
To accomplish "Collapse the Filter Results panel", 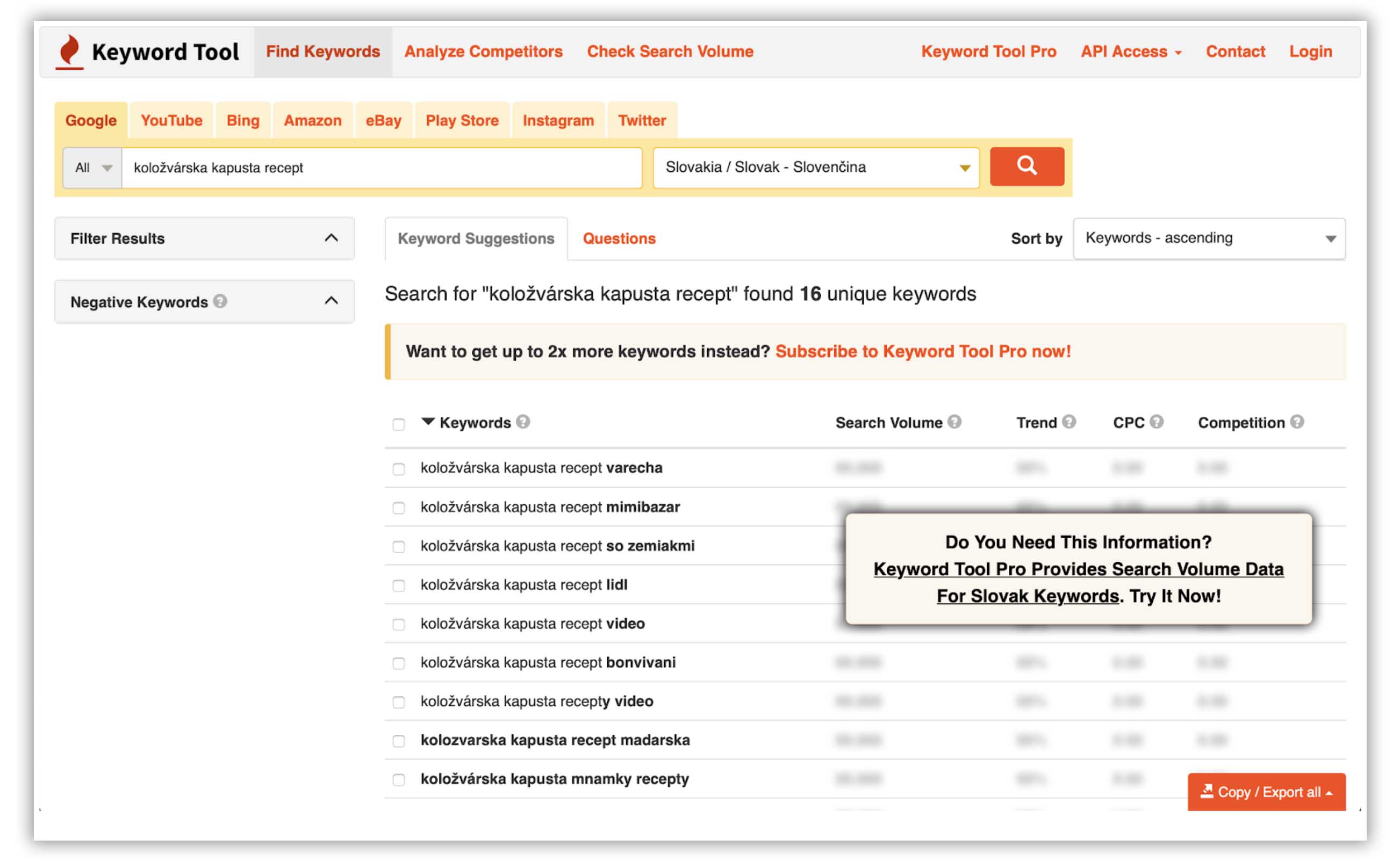I will click(331, 238).
